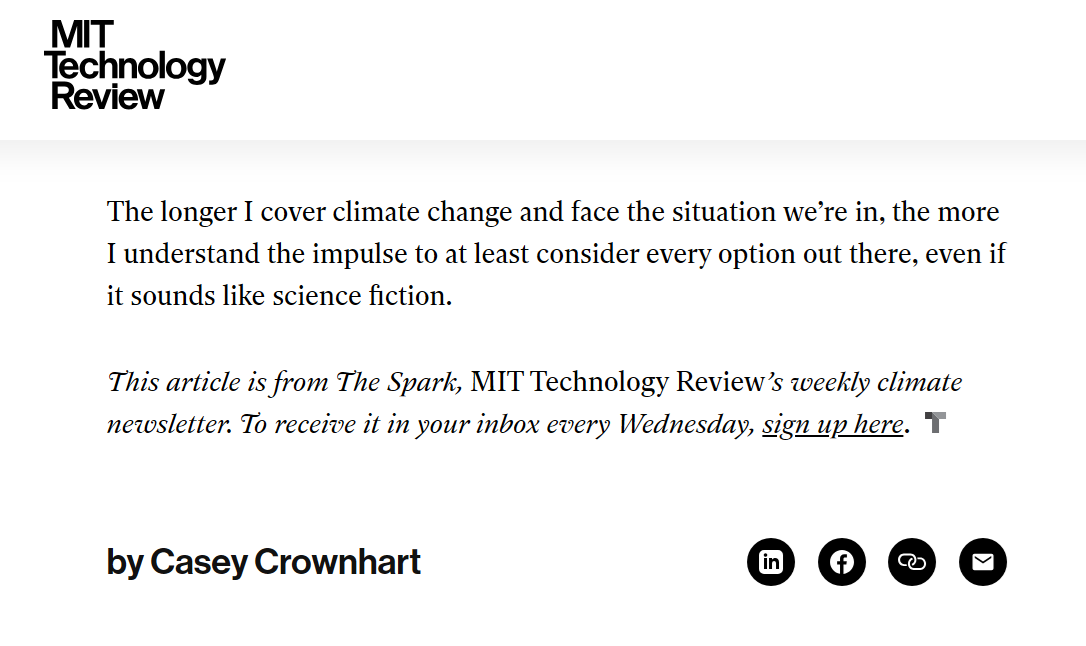Click 'The Spark' newsletter name

coord(398,382)
